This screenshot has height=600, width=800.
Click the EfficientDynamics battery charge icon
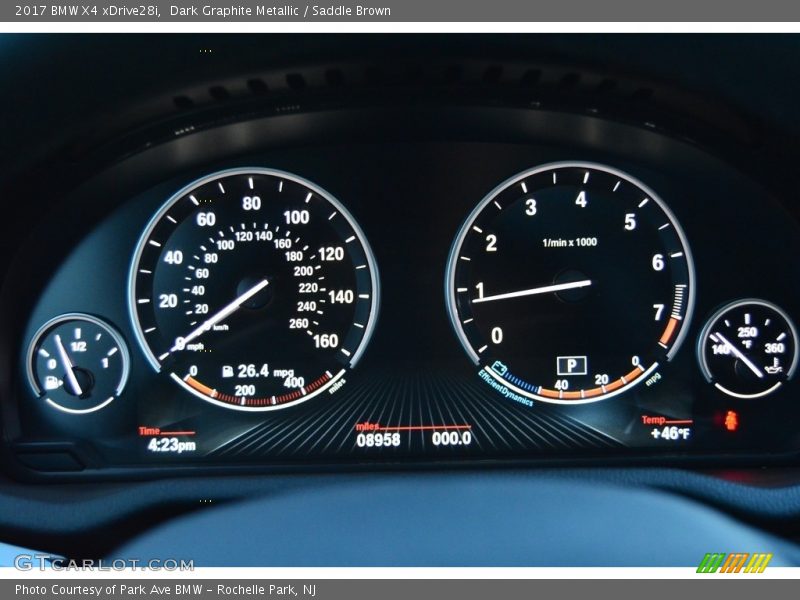(x=499, y=367)
